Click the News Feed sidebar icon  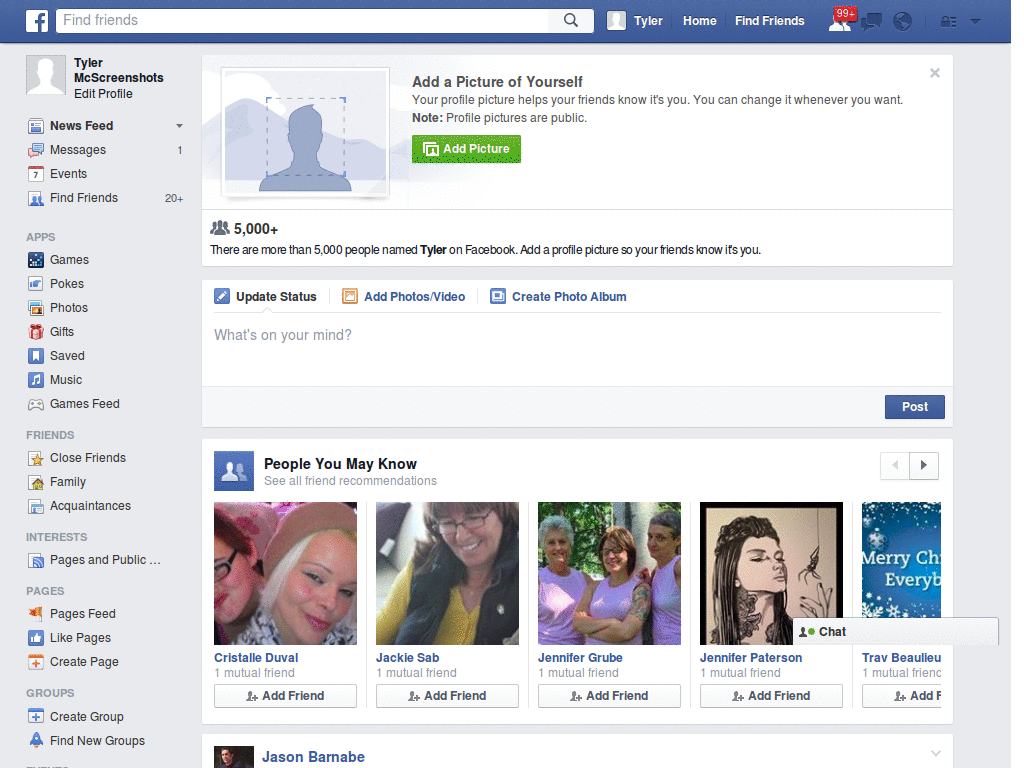coord(36,126)
